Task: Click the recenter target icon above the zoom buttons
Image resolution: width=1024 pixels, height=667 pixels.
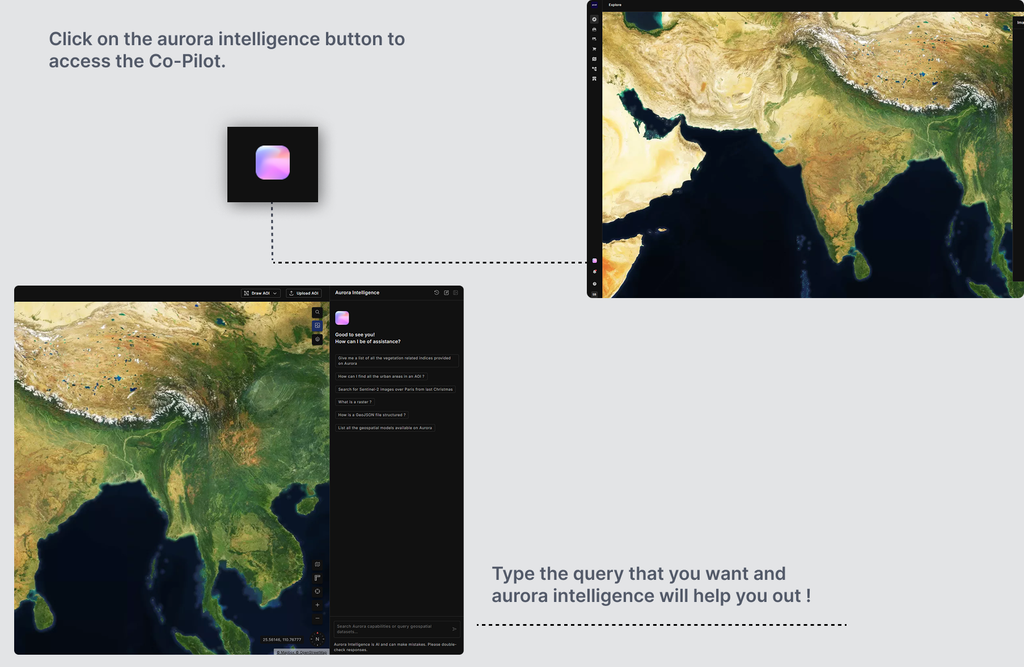Action: click(317, 591)
